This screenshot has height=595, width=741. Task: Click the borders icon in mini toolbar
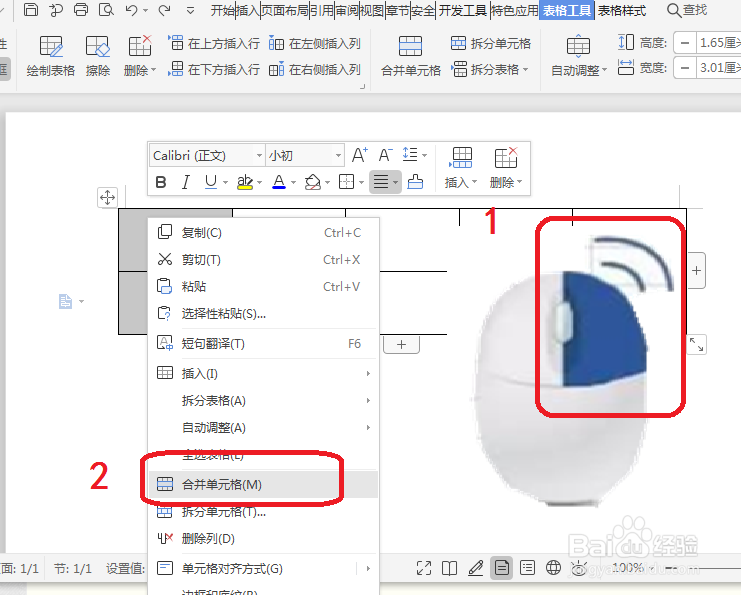click(346, 182)
